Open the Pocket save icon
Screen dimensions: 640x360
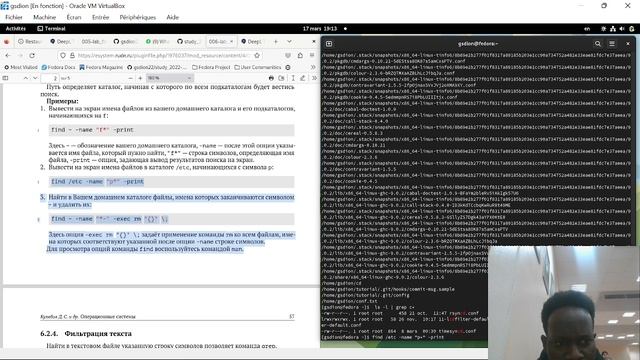tap(288, 55)
